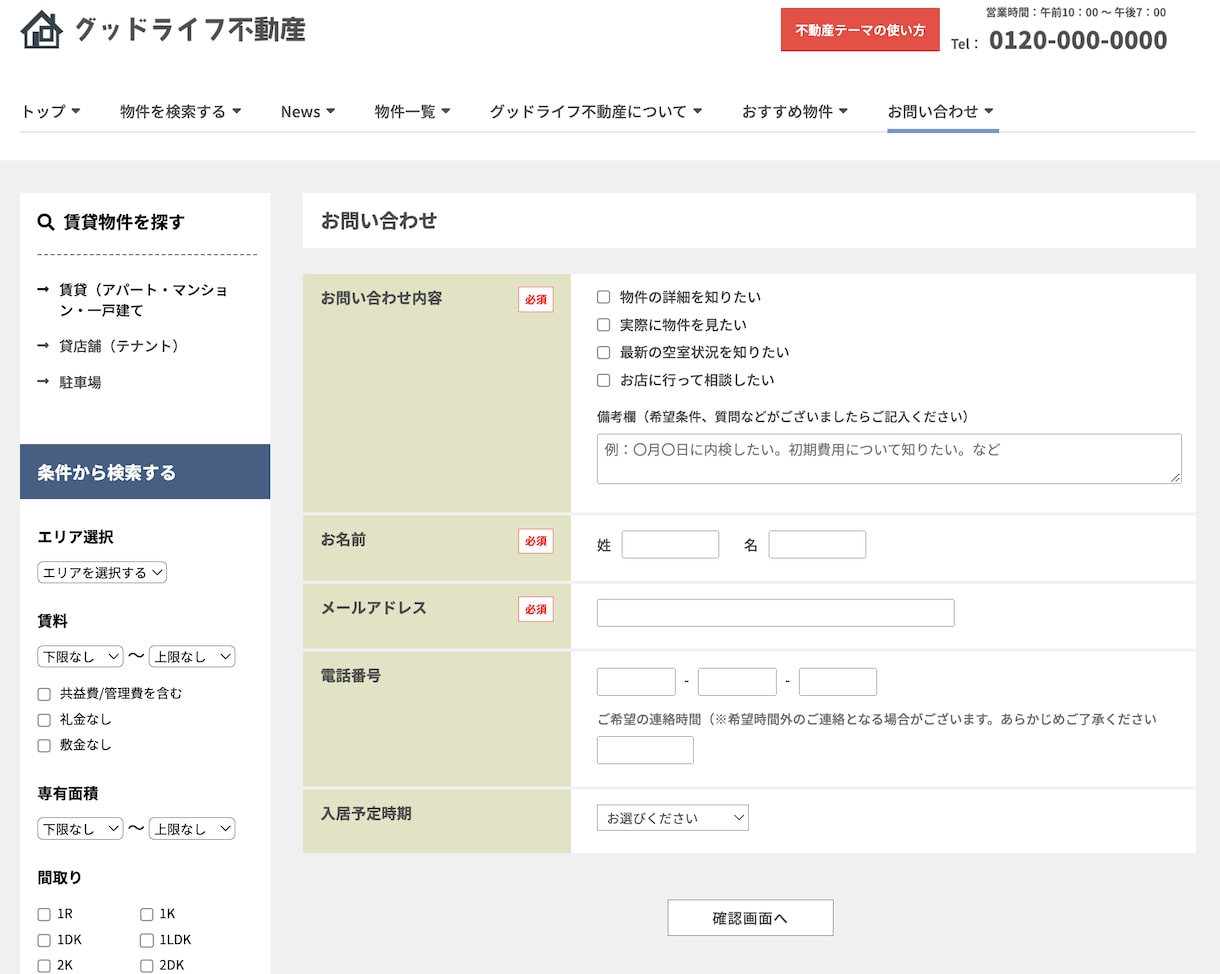
Task: Toggle 共益費/管理費を含む checkbox
Action: [x=44, y=694]
